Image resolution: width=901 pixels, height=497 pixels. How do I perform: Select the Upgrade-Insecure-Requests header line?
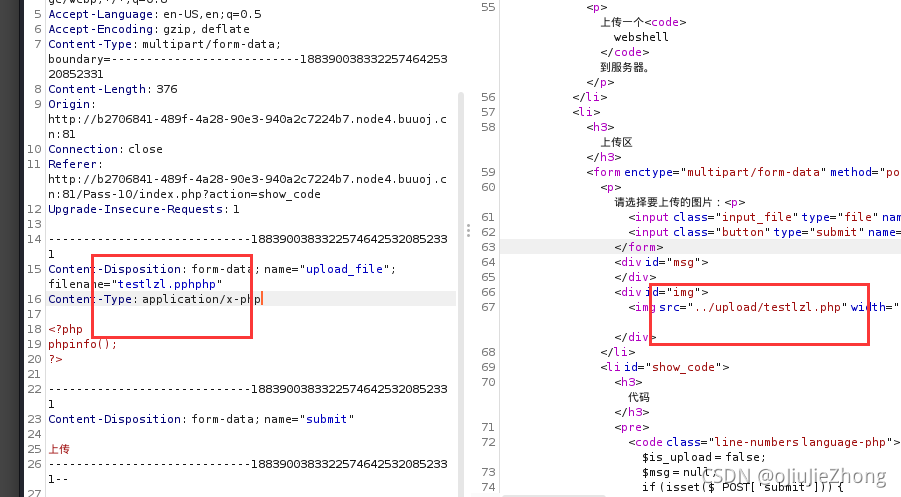click(144, 209)
